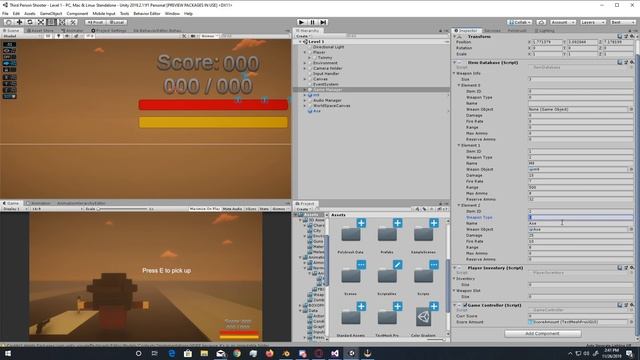Open Game Controller component settings gear

coord(632,305)
